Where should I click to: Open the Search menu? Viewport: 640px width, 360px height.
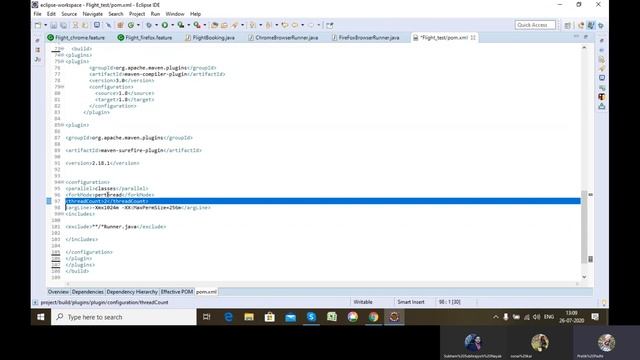116,14
